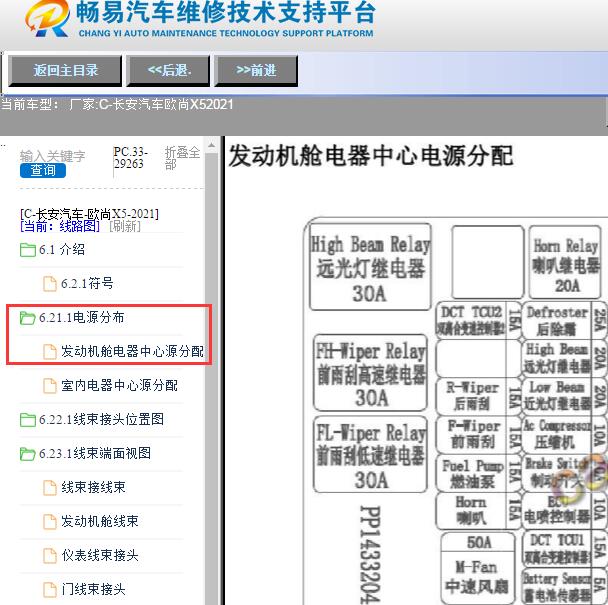
Task: Click folder icon of 6.23.1线束端面视图
Action: [28, 454]
